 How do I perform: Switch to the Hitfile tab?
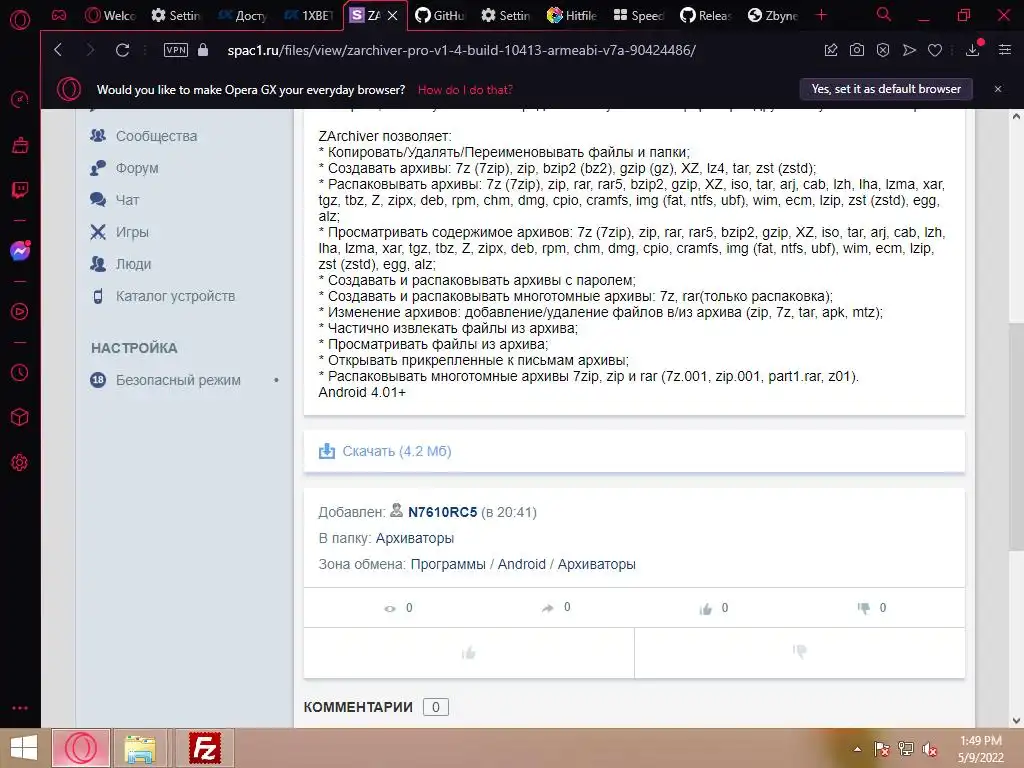click(x=572, y=15)
